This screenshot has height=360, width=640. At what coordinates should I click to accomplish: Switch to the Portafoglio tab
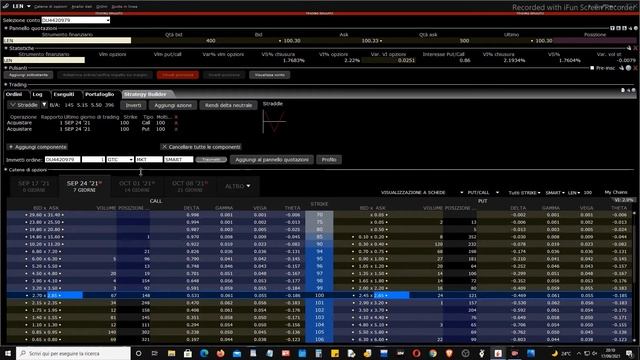100,94
